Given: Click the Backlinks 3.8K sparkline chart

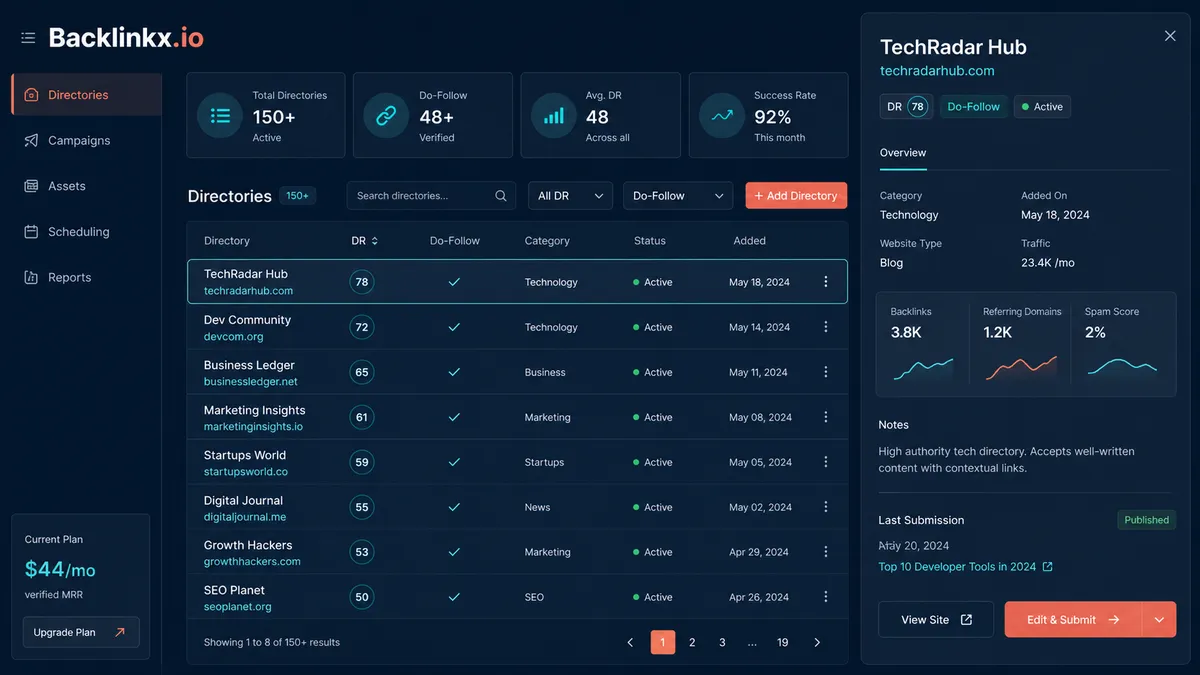Looking at the screenshot, I should coord(923,368).
